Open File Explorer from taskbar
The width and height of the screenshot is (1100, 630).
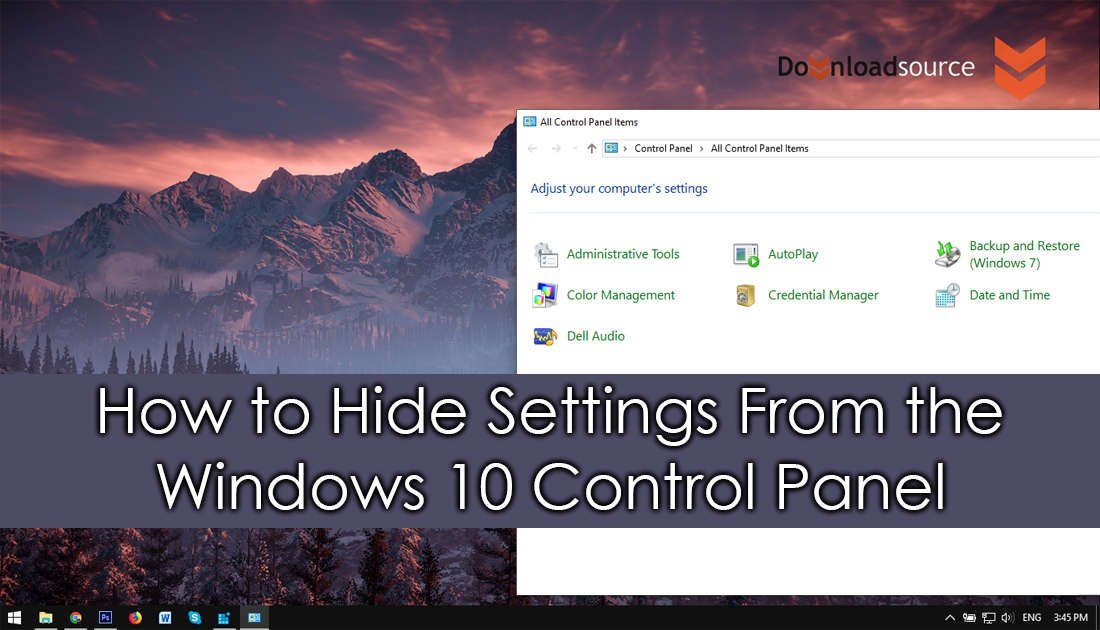coord(46,617)
